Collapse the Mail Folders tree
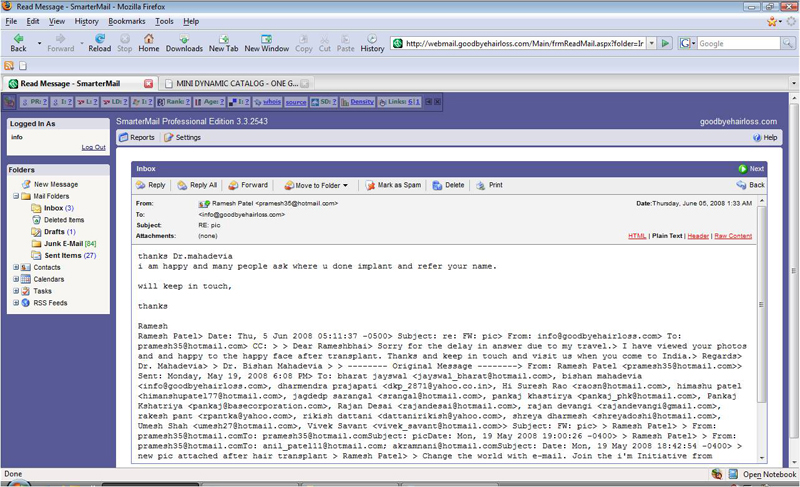The image size is (800, 487). click(x=16, y=196)
